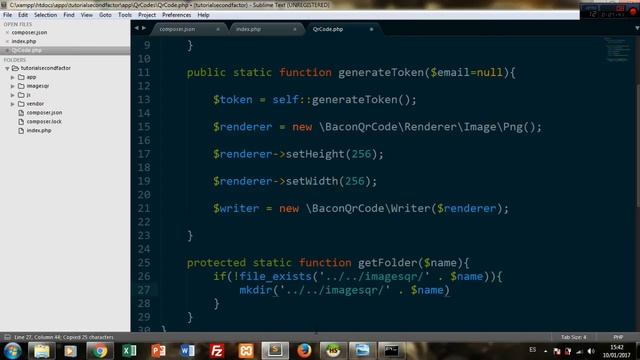
Task: Open the command prompt taskbar icon
Action: [391, 351]
